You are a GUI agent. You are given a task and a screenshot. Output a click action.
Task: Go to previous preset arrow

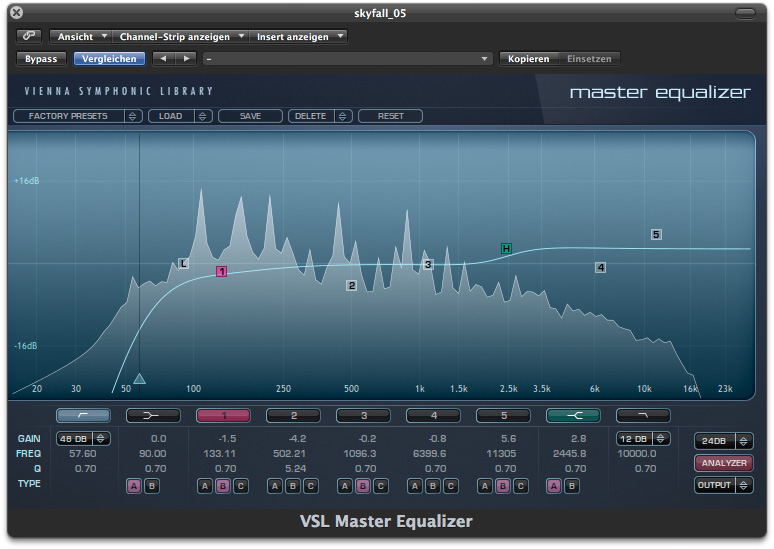tap(163, 59)
